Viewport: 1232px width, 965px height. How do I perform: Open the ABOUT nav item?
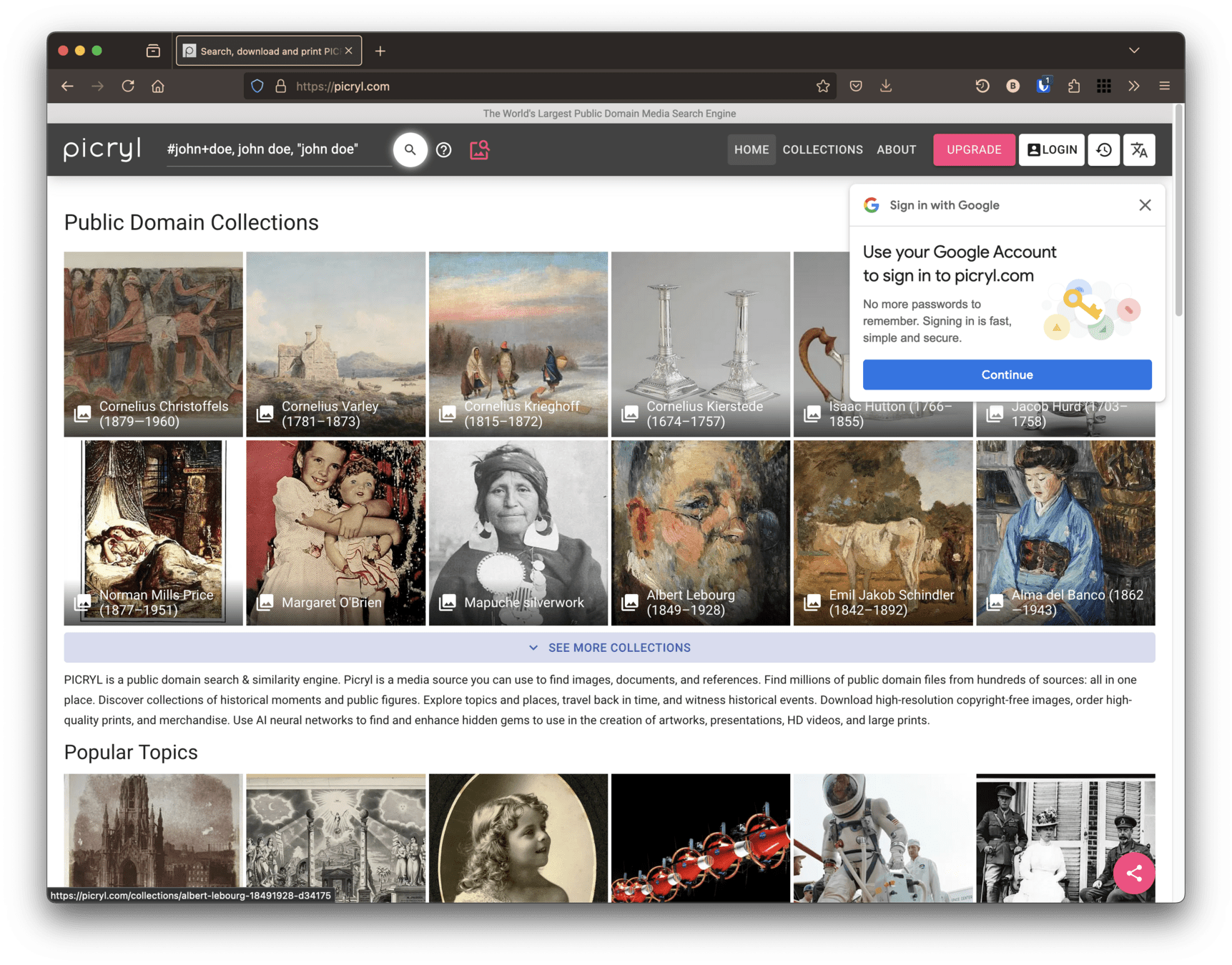[896, 149]
